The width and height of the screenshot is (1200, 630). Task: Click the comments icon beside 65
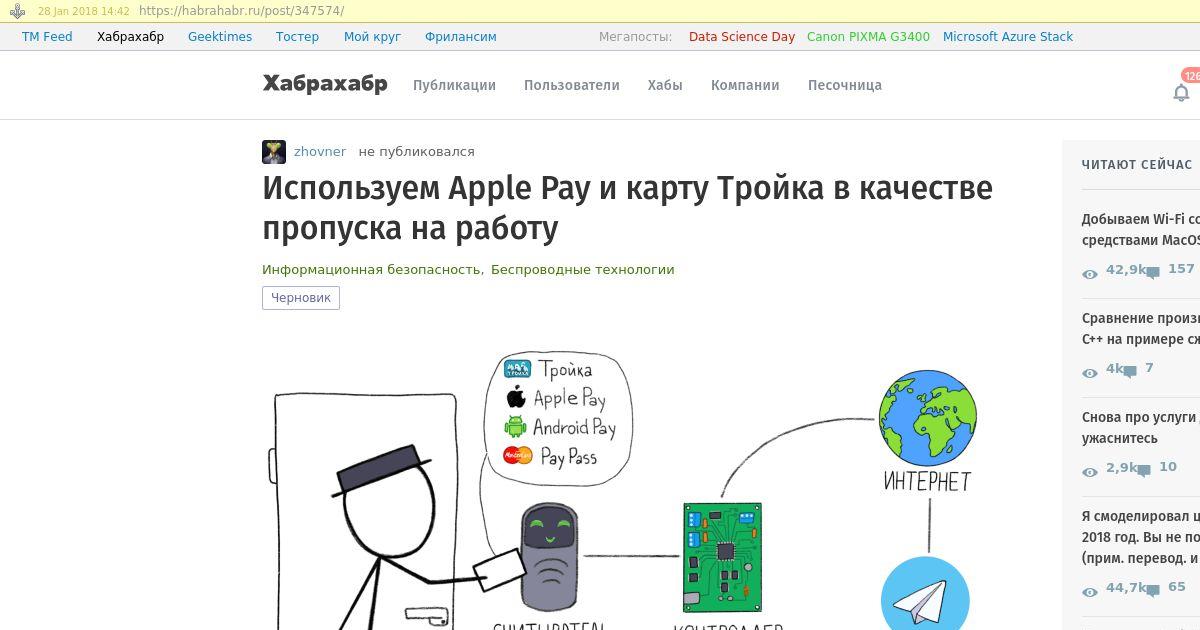pyautogui.click(x=1153, y=590)
